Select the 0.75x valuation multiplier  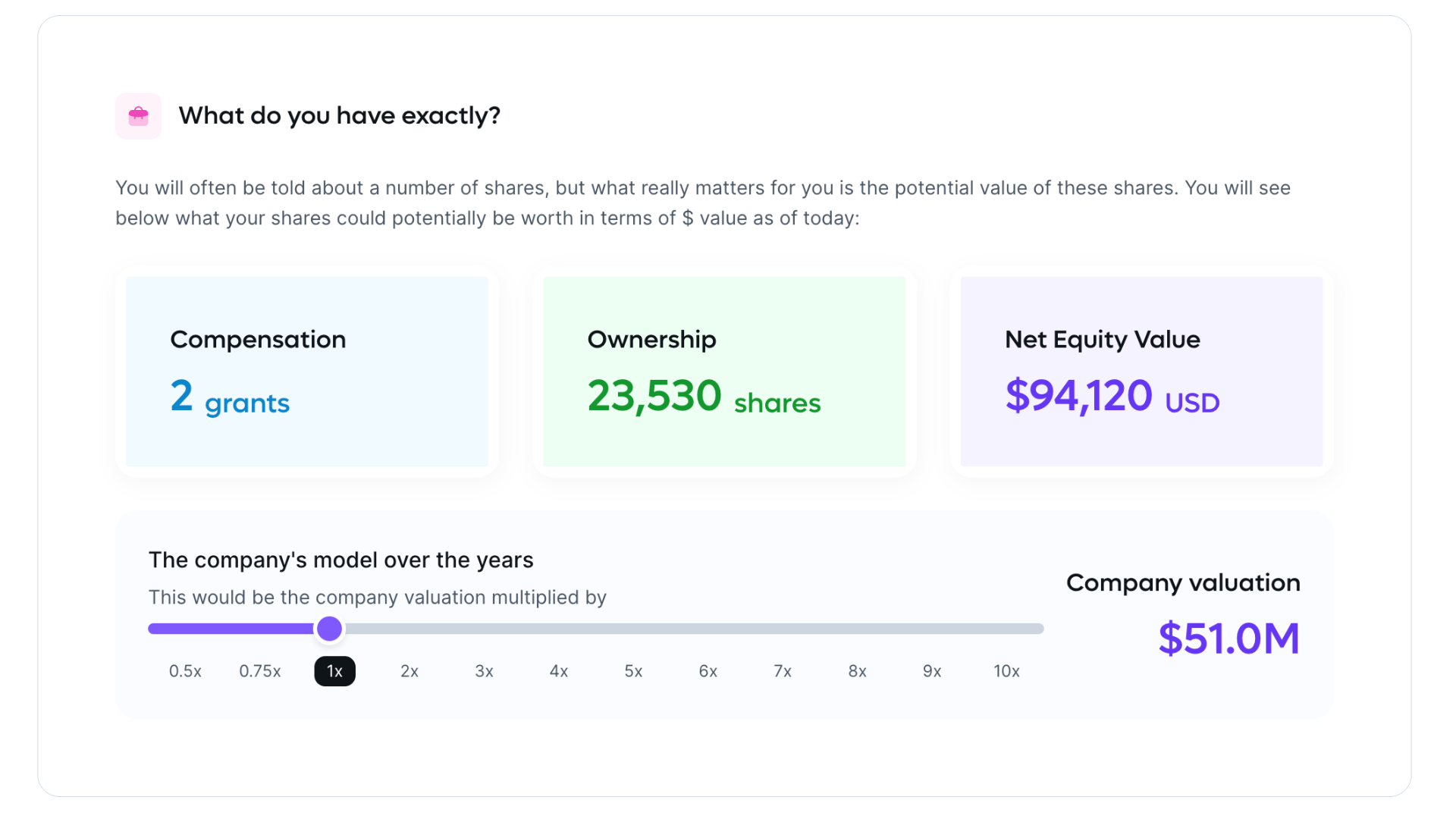260,671
